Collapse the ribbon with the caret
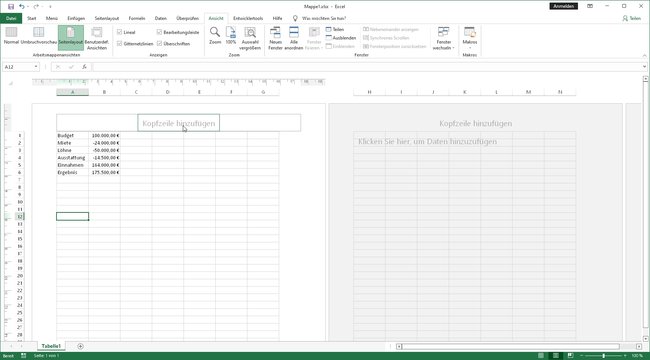 [645, 56]
